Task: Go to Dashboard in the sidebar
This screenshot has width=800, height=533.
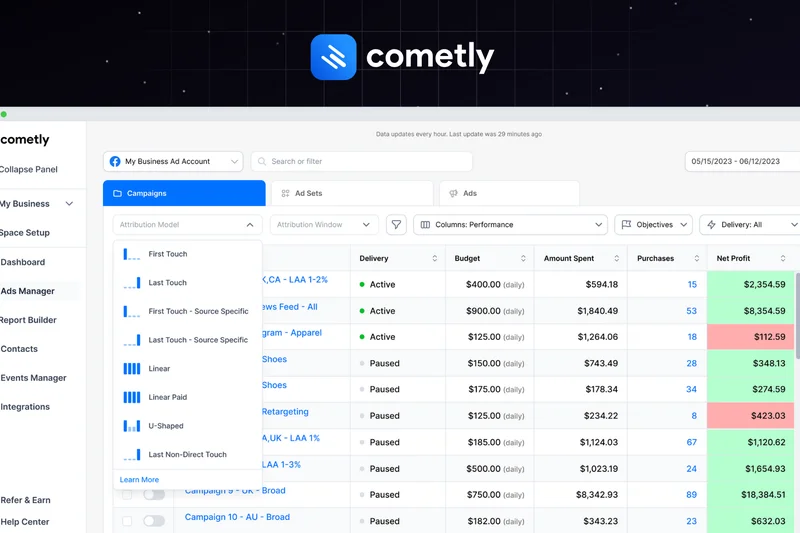Action: click(22, 262)
